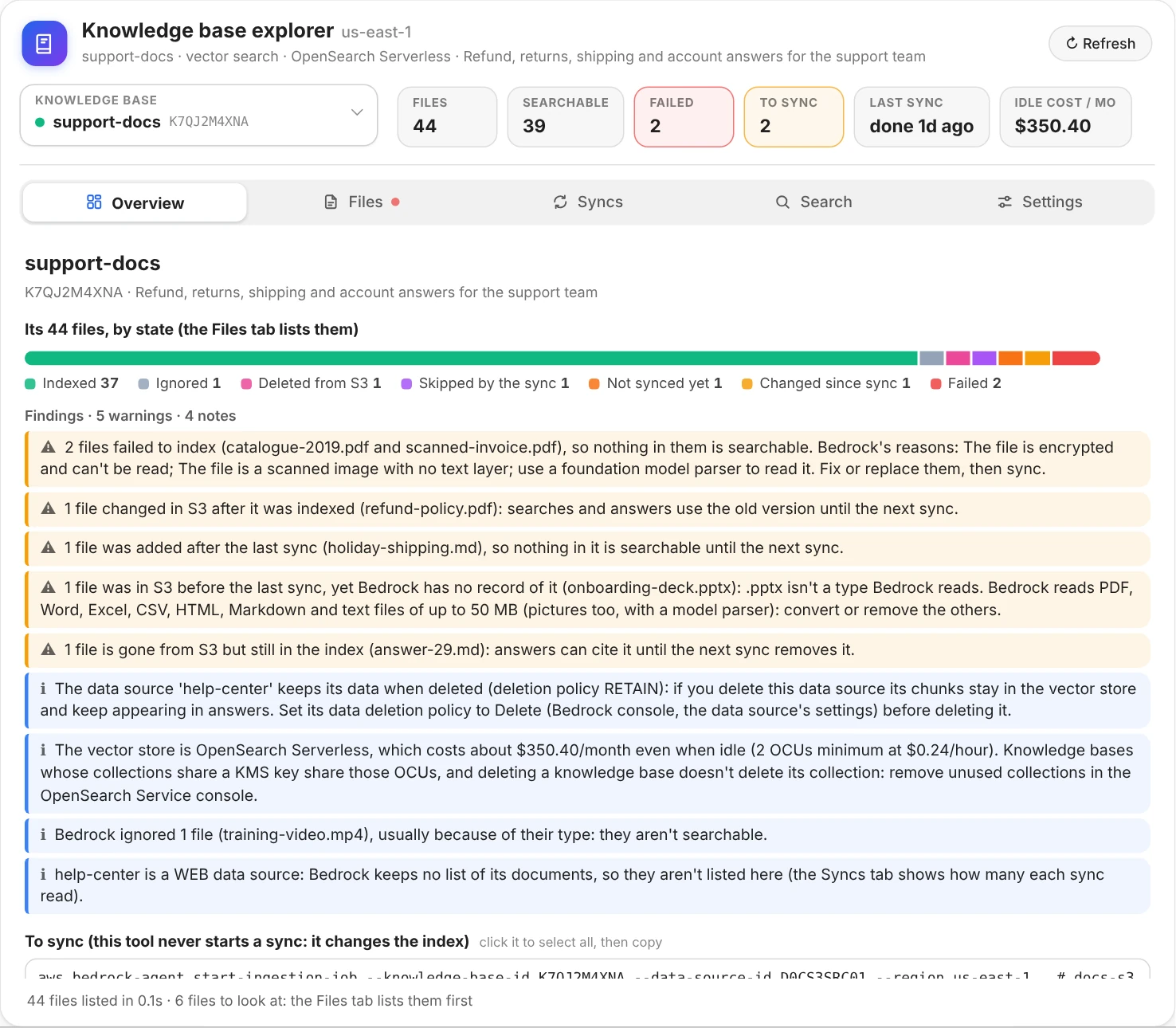
Task: Click the gray Ignored bar segment
Action: [x=931, y=359]
